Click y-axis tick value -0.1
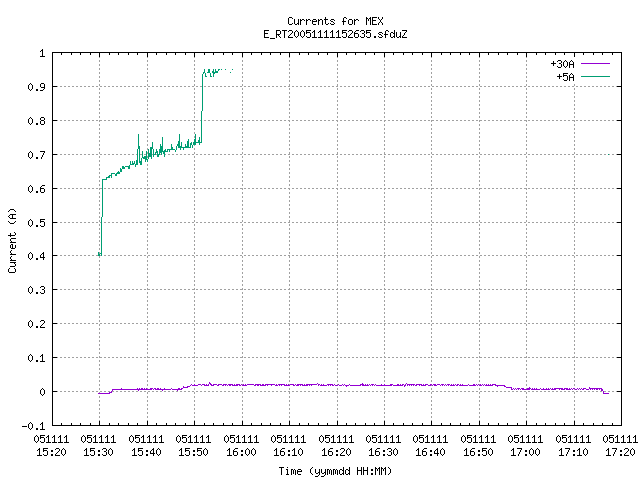This screenshot has height=480, width=640. click(x=33, y=426)
